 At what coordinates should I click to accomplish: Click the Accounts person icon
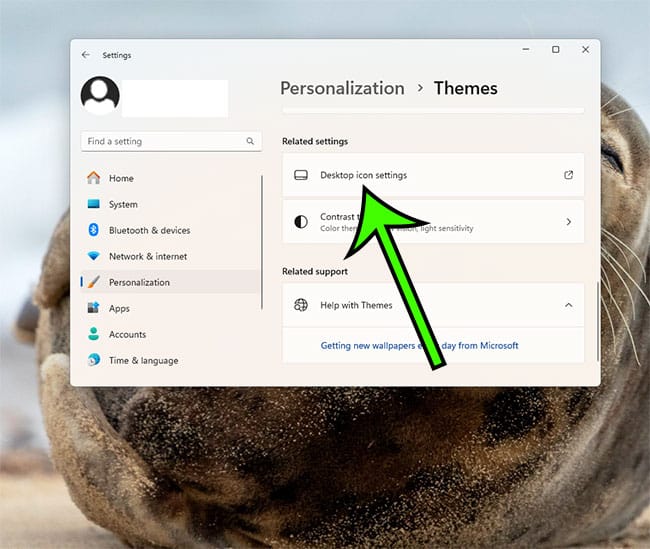(94, 334)
